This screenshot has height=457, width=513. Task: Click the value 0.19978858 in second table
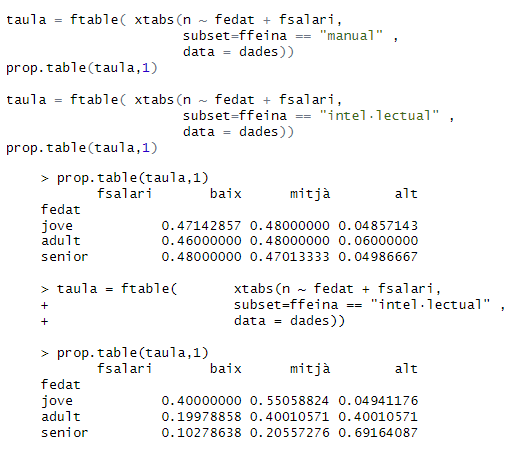[201, 417]
